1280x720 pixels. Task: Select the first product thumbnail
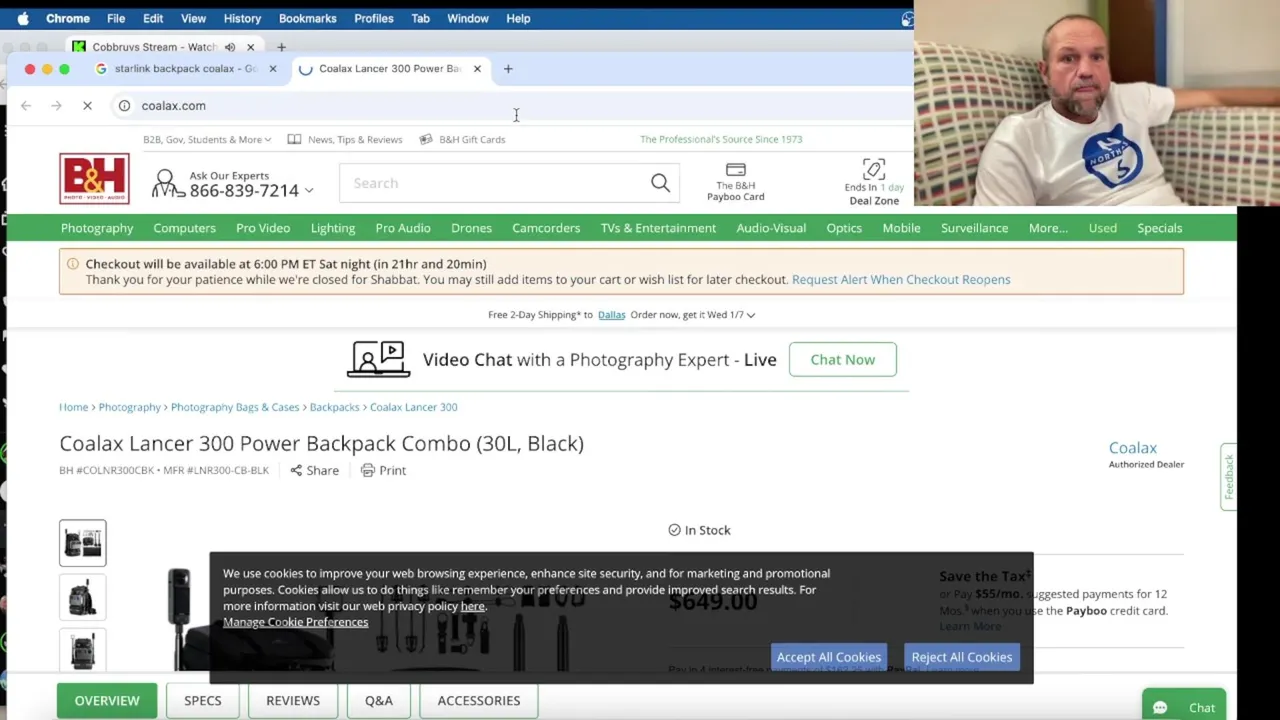point(82,543)
